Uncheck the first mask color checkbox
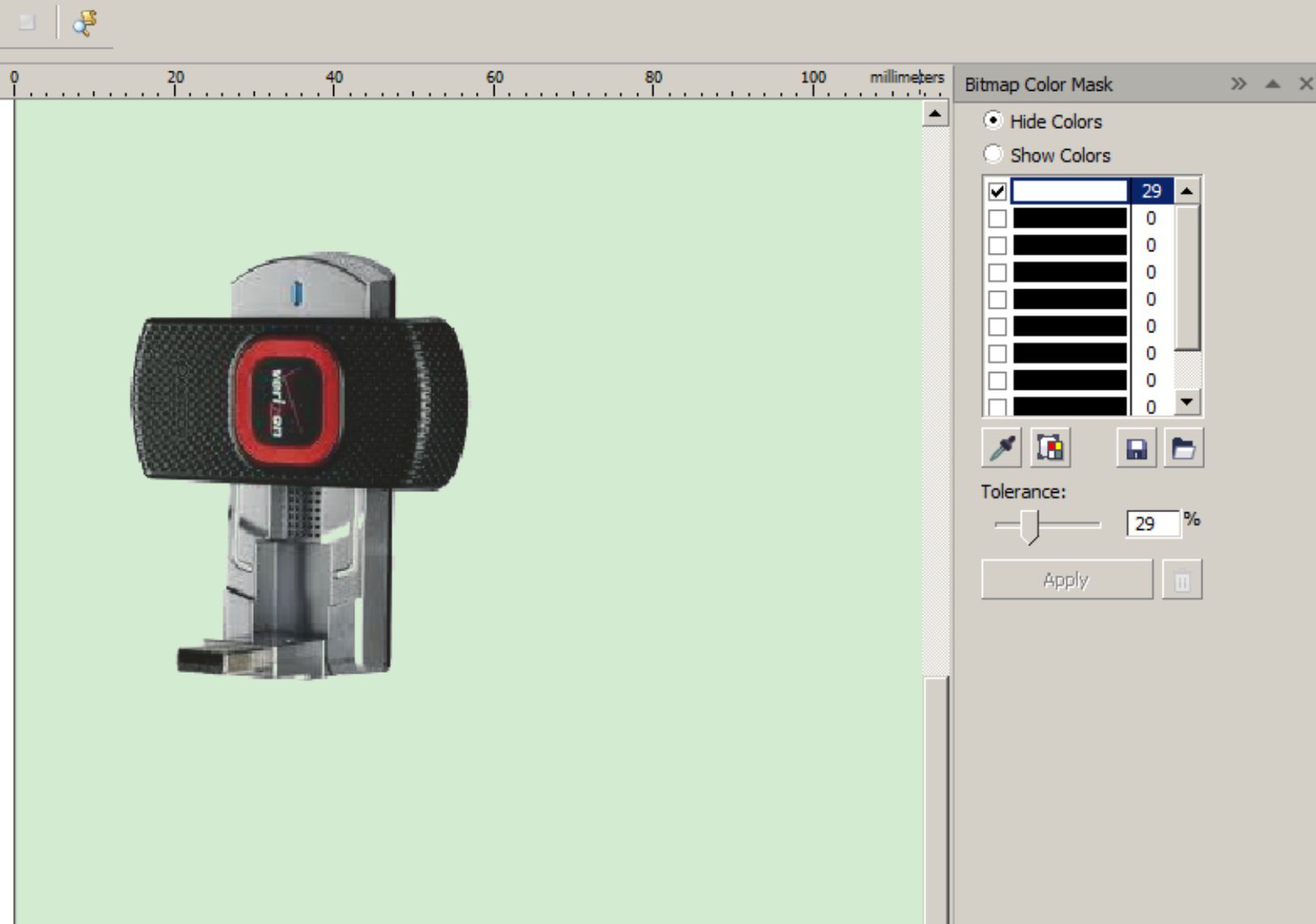The height and width of the screenshot is (924, 1316). click(x=997, y=191)
